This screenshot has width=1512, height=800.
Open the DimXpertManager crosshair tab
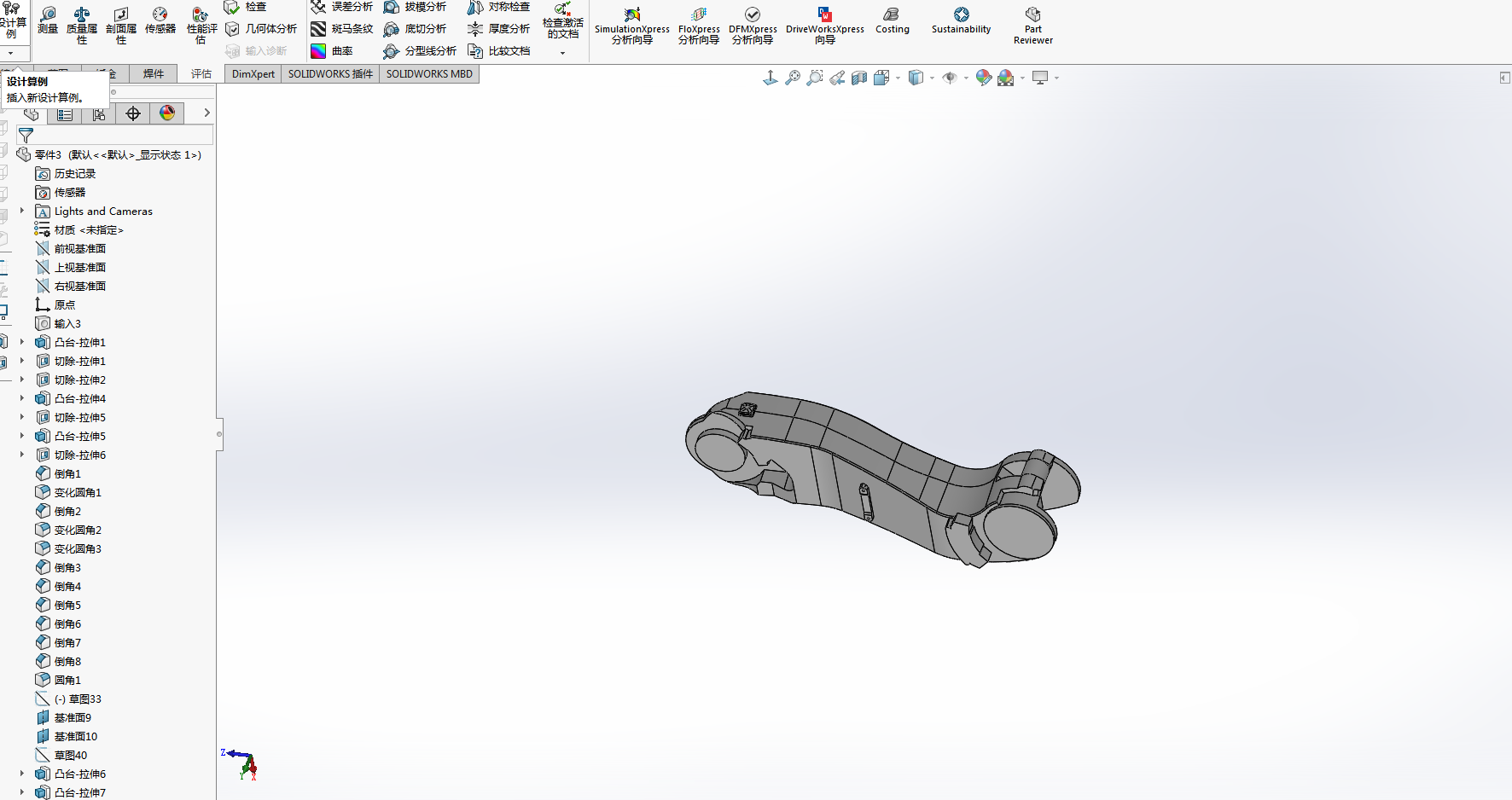(x=133, y=113)
